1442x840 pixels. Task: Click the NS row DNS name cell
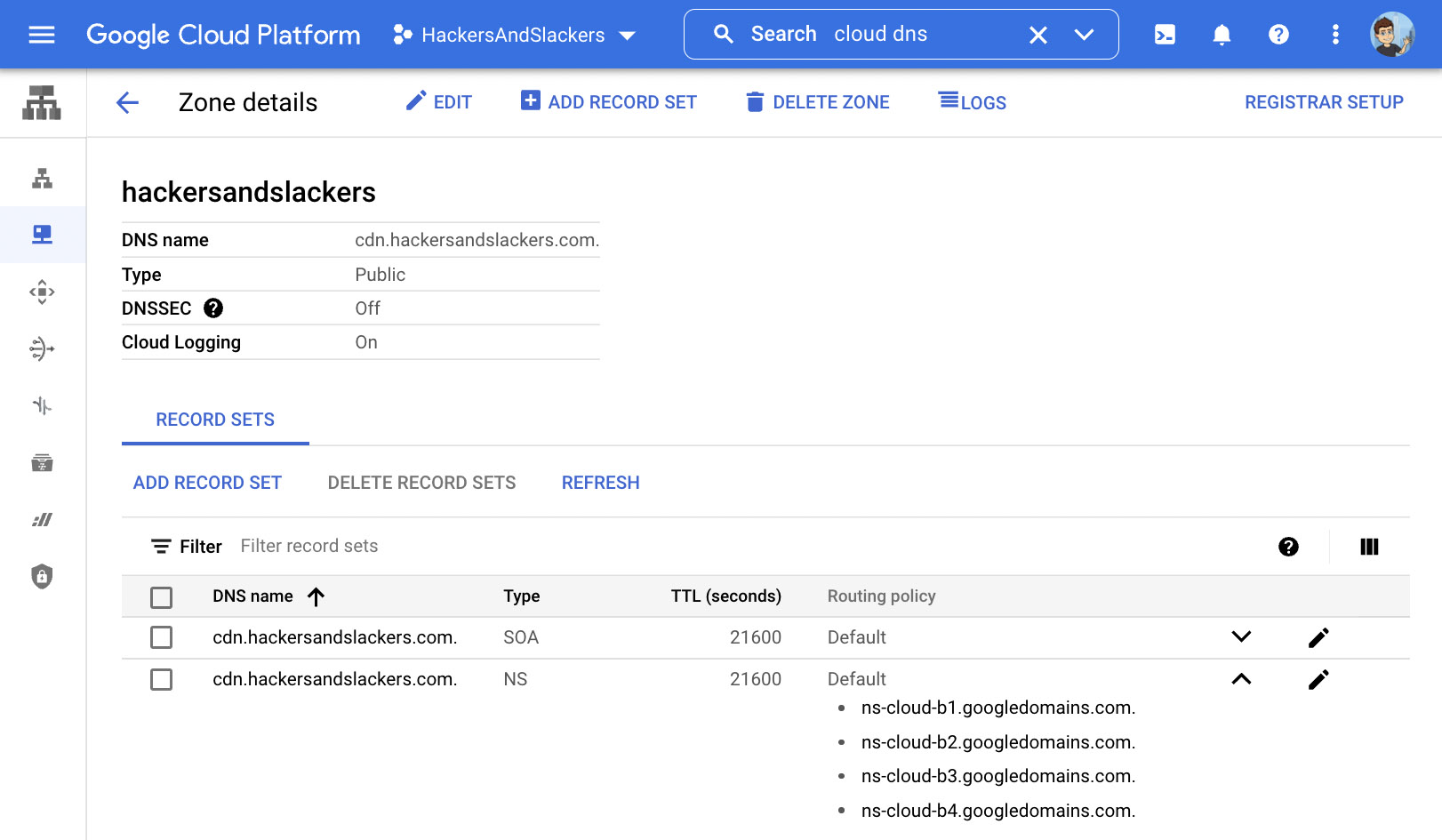click(335, 679)
